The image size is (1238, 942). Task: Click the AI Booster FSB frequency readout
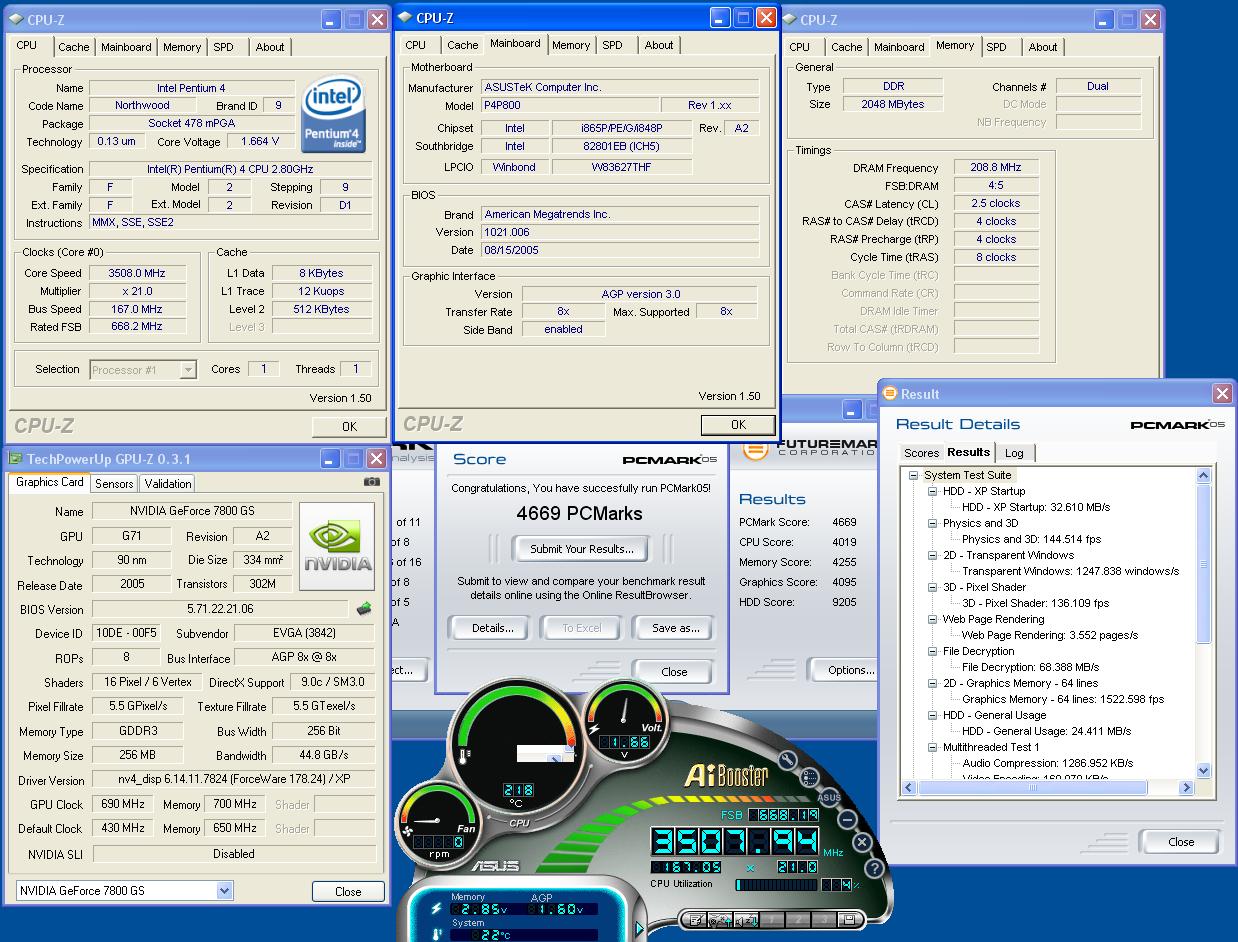783,815
